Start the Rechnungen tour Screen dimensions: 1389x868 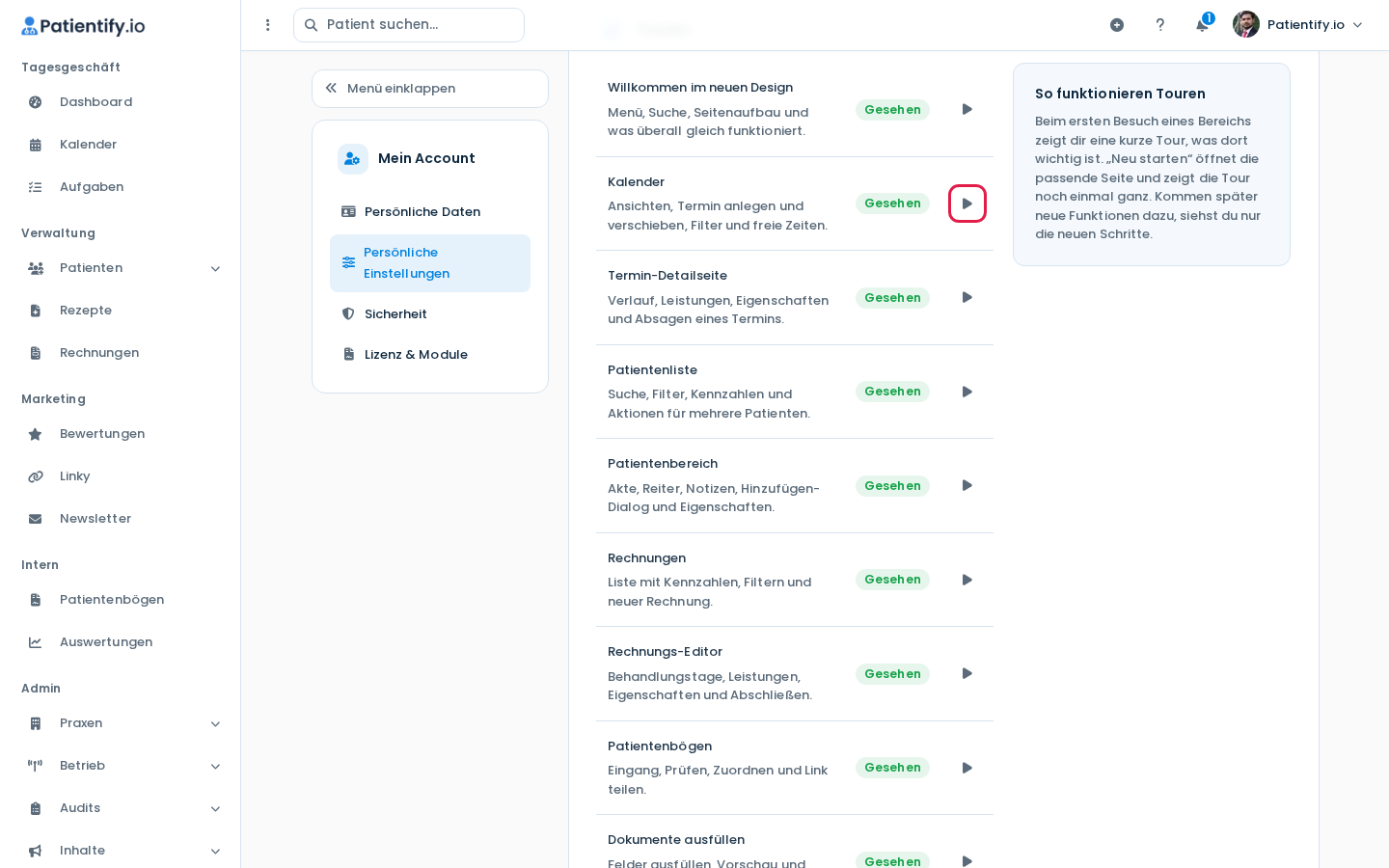[967, 580]
